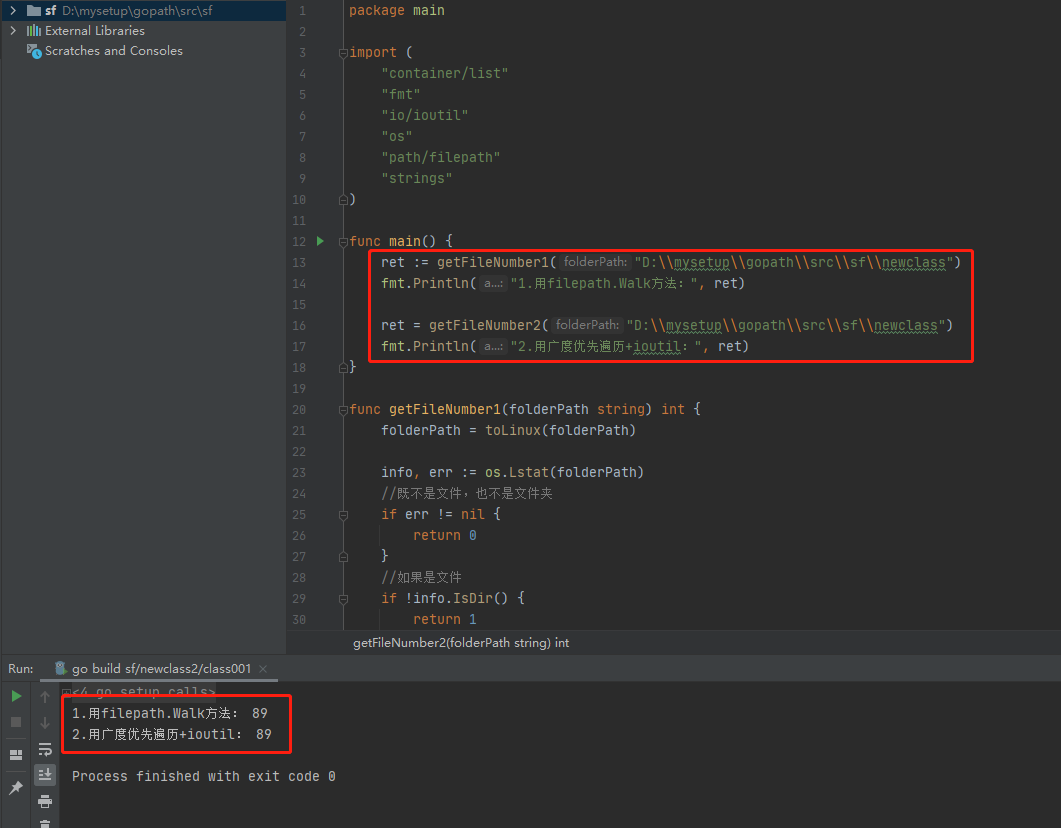Click 'return 1' statement

(445, 619)
